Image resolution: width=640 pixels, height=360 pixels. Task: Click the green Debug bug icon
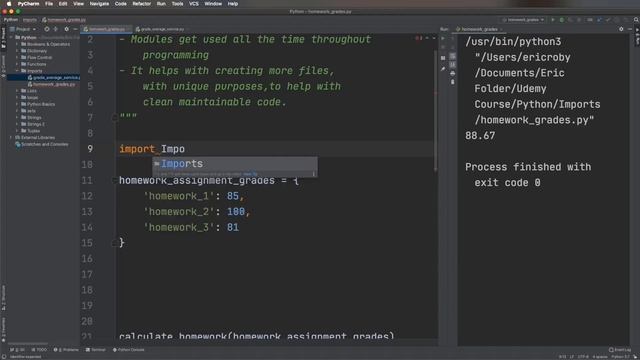[562, 20]
